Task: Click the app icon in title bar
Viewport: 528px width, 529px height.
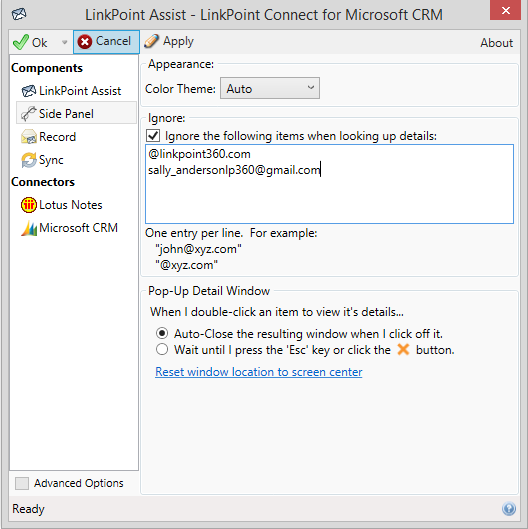Action: click(x=19, y=14)
